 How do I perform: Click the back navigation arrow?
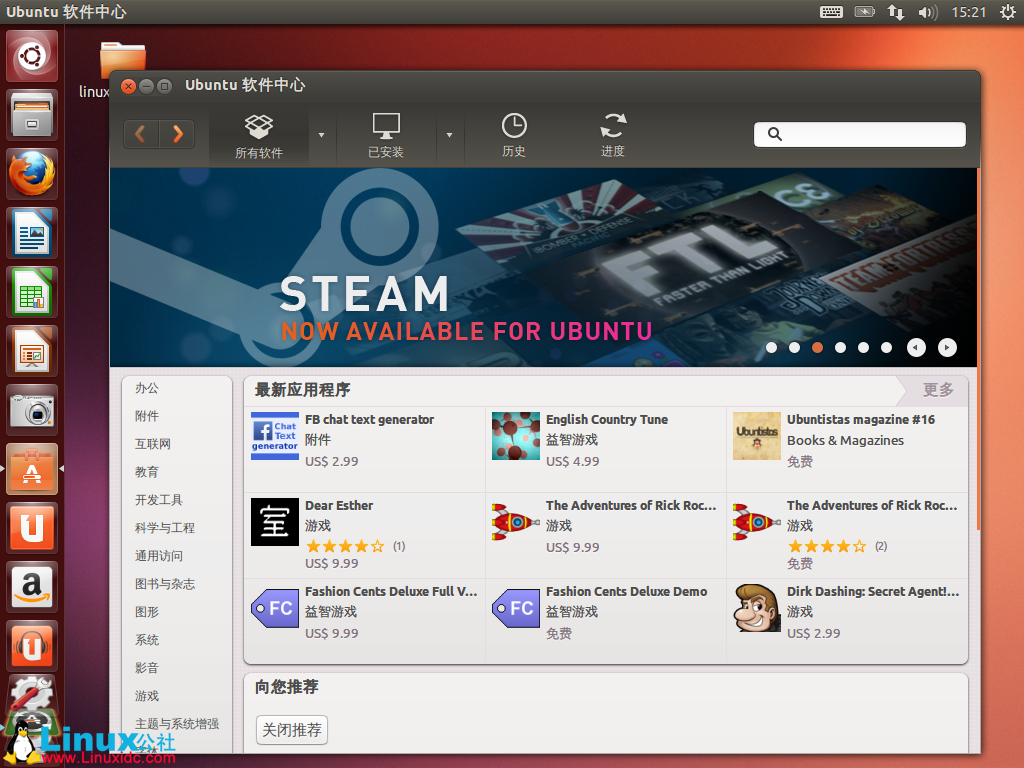(140, 134)
